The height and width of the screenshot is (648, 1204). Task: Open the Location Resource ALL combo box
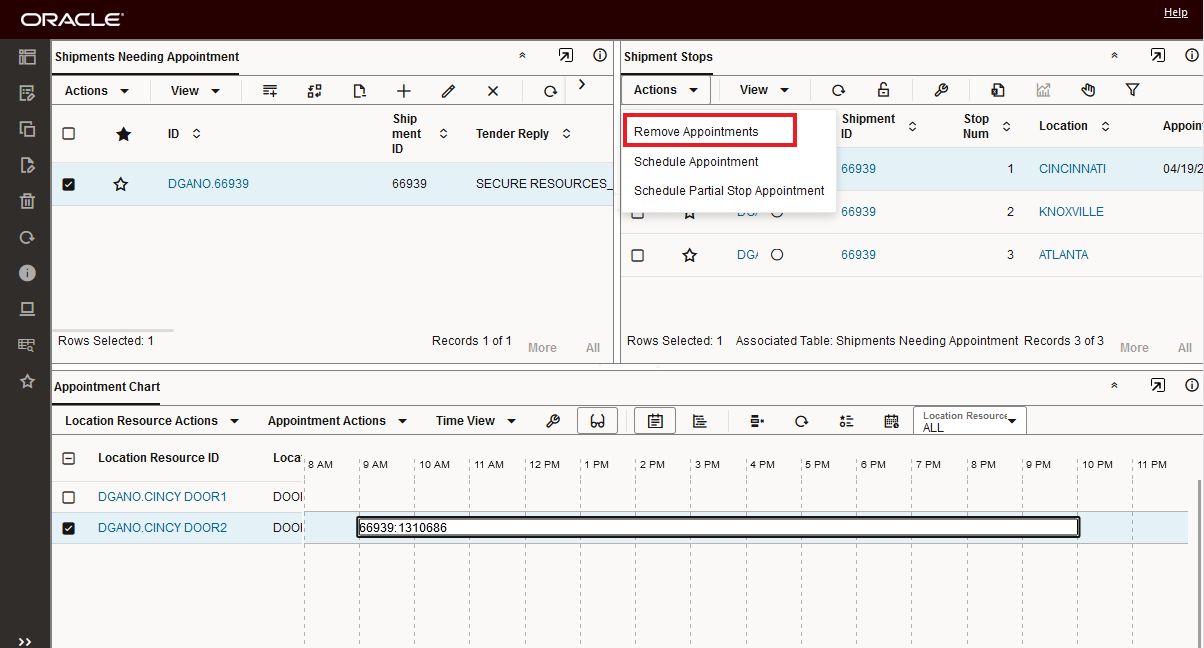(x=969, y=421)
